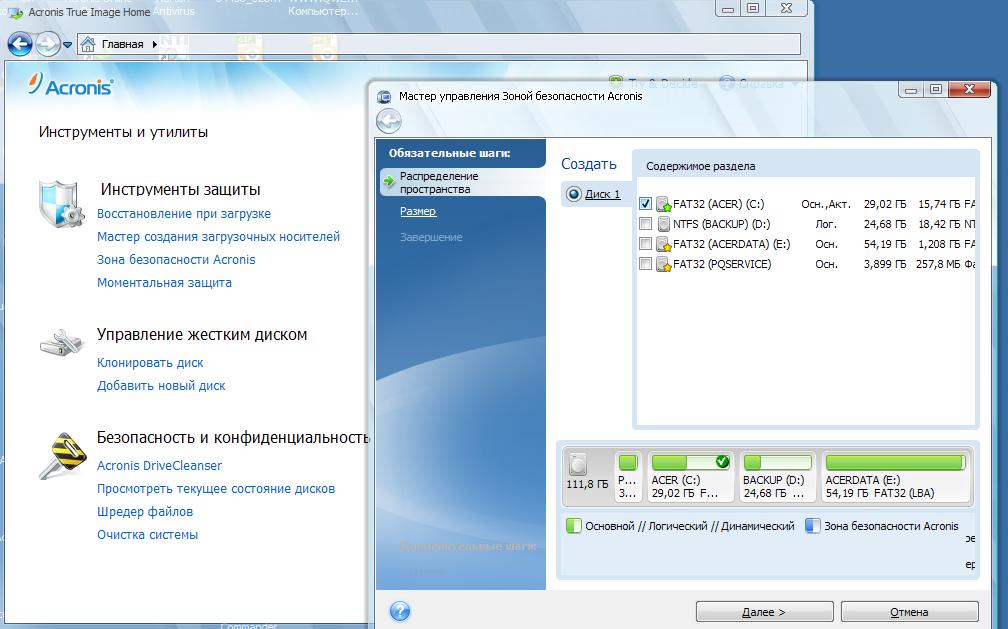Click the hard disk management icon
This screenshot has width=1008, height=629.
pos(61,341)
